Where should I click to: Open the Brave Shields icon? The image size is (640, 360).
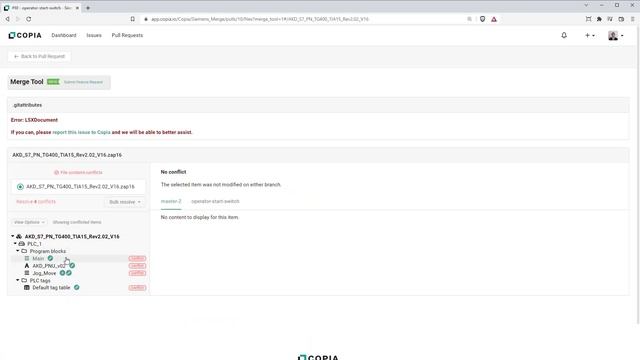pos(482,19)
